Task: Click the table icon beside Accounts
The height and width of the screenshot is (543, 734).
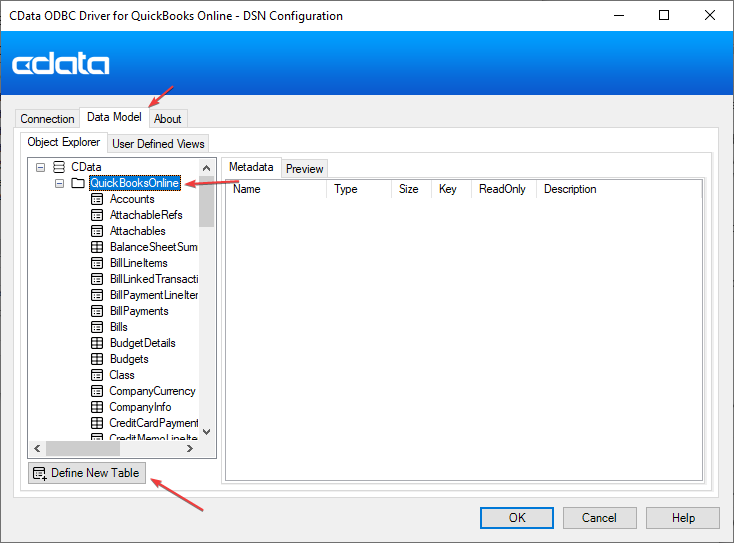Action: (x=97, y=199)
